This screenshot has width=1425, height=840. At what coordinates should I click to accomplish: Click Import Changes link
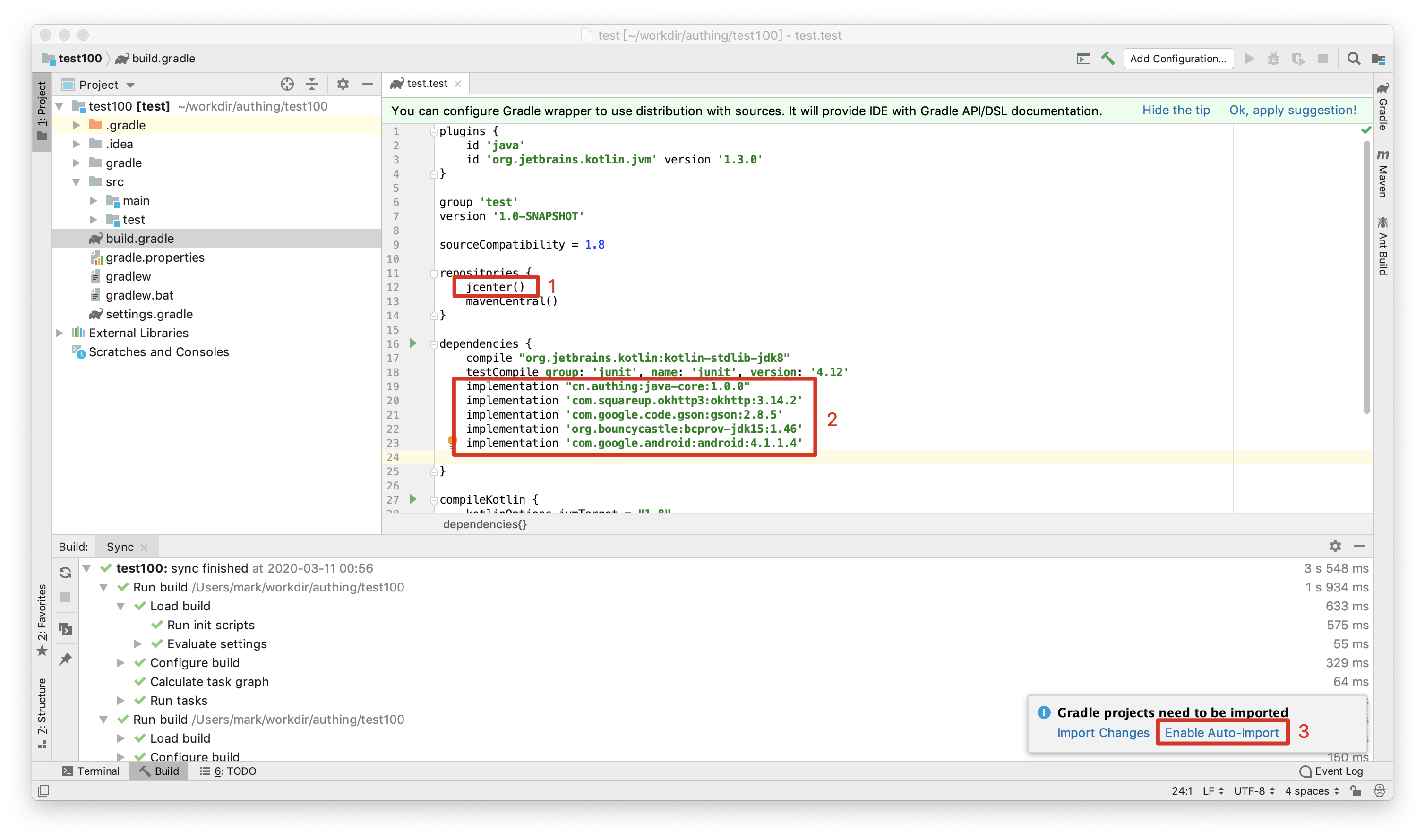(1103, 732)
